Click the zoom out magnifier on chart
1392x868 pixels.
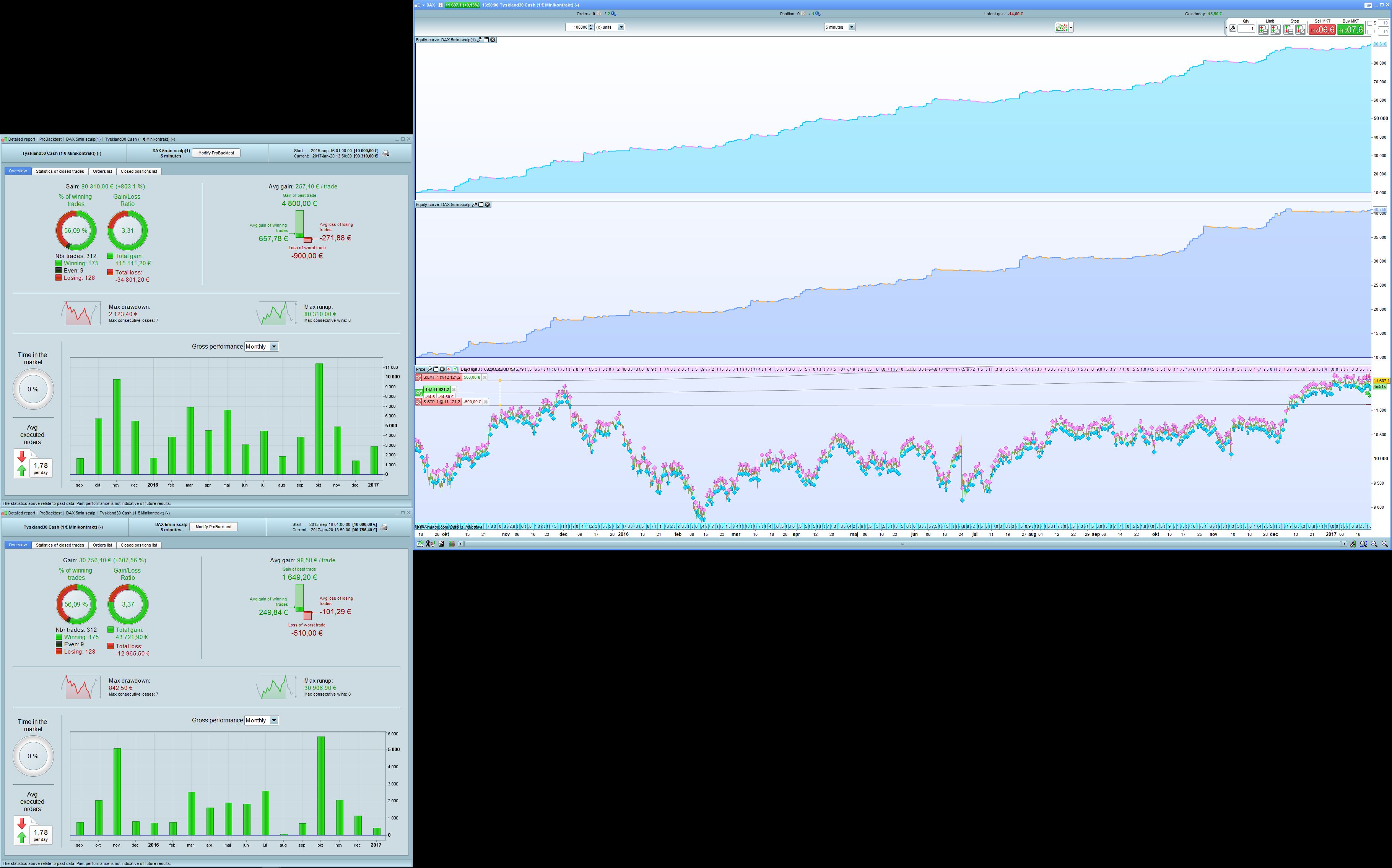click(1374, 544)
